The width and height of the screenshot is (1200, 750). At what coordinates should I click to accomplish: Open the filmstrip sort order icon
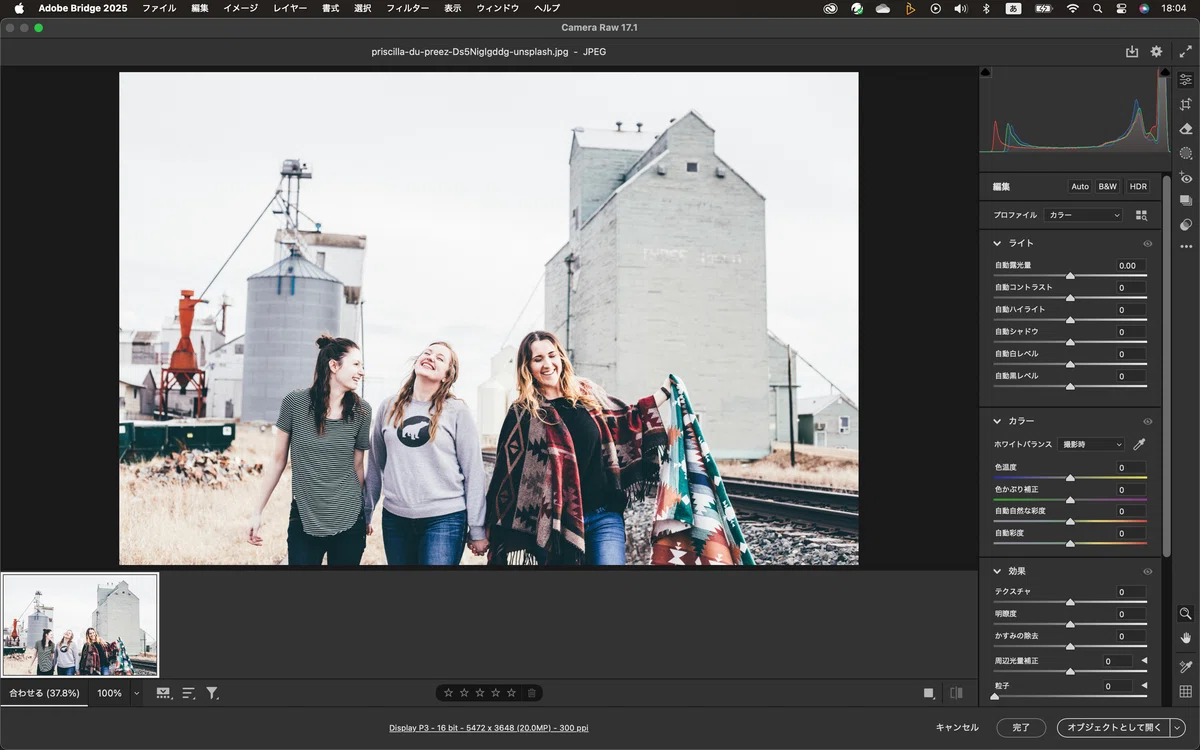click(188, 693)
